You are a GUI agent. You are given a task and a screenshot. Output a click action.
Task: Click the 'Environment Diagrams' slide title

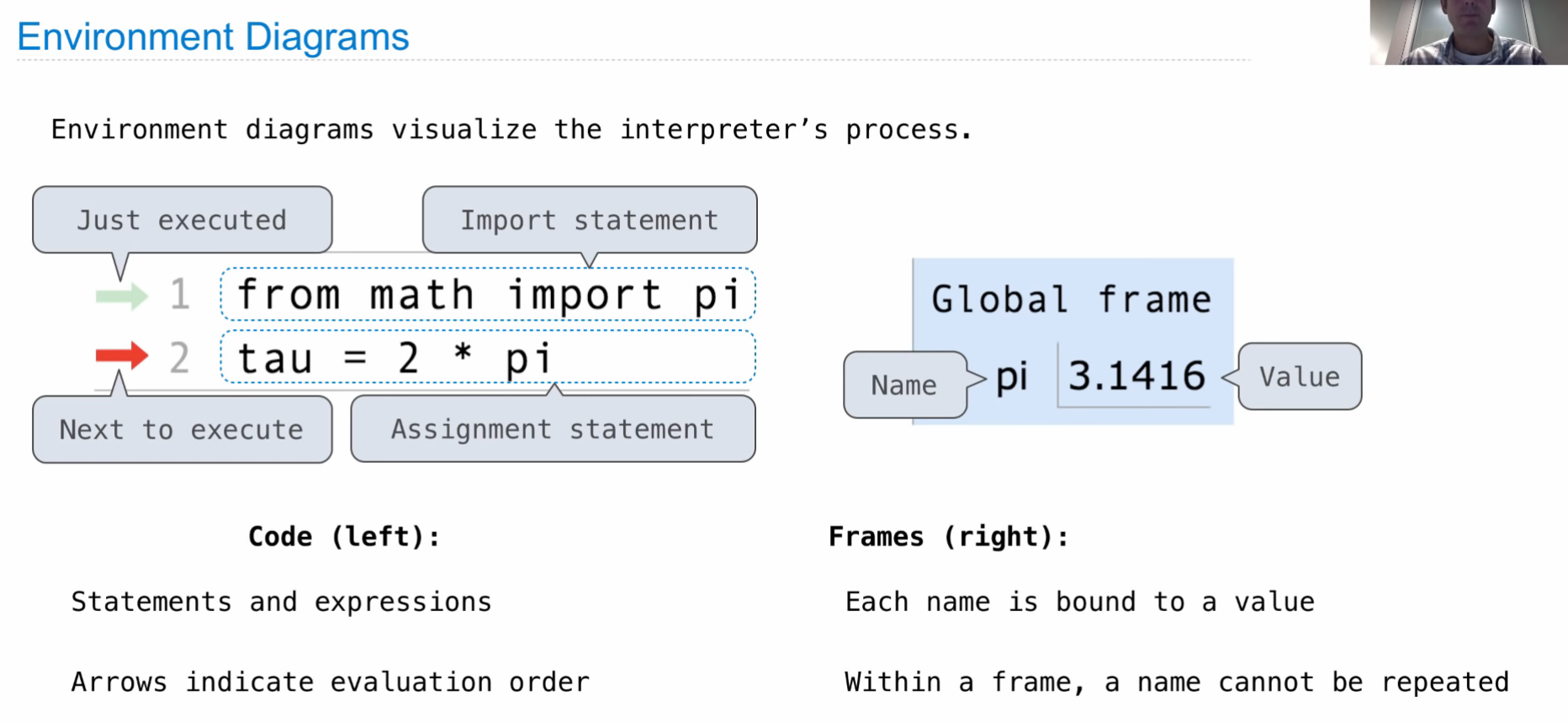[x=213, y=37]
